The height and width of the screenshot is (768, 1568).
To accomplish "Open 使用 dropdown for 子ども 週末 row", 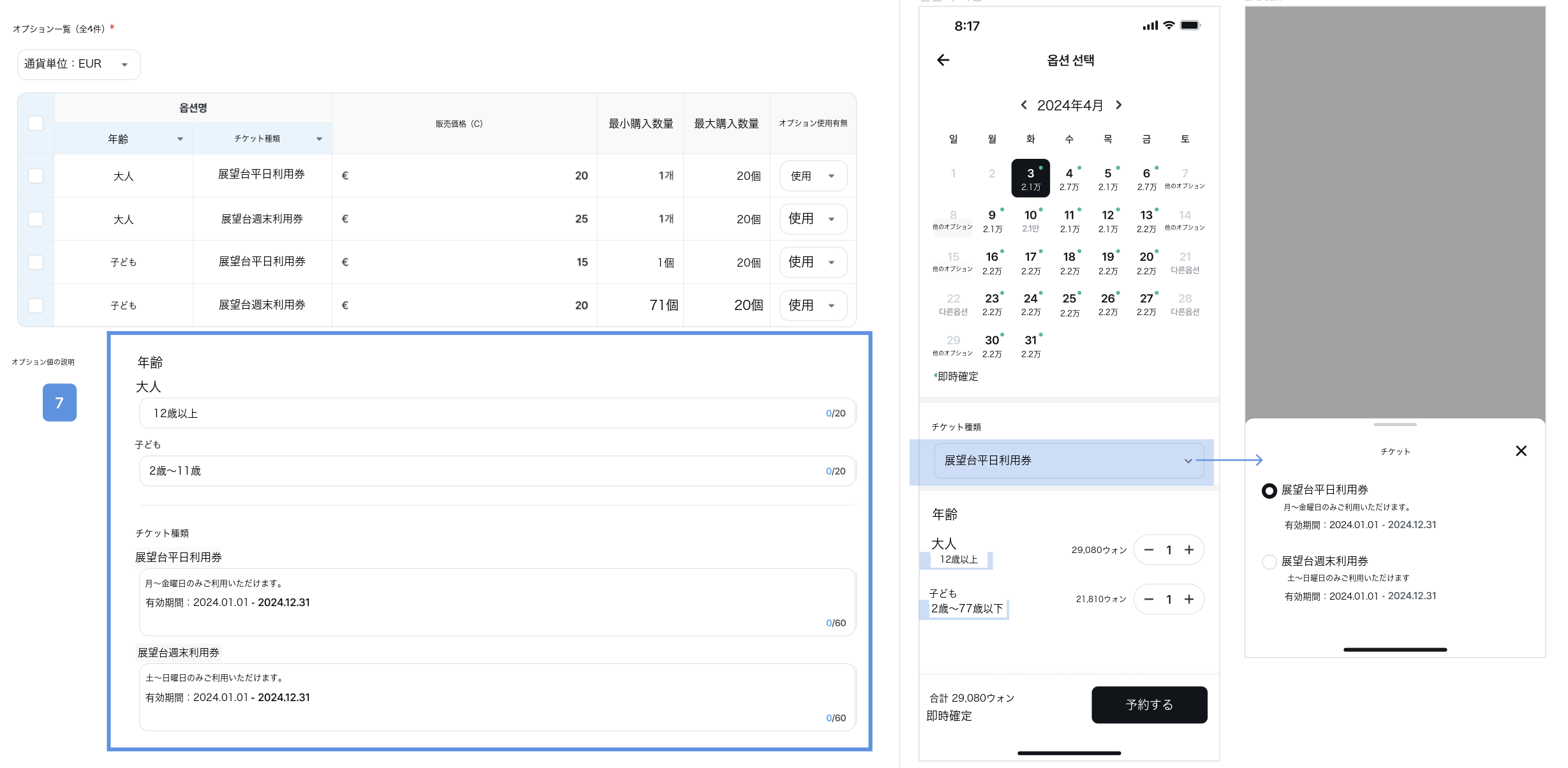I will pos(813,306).
